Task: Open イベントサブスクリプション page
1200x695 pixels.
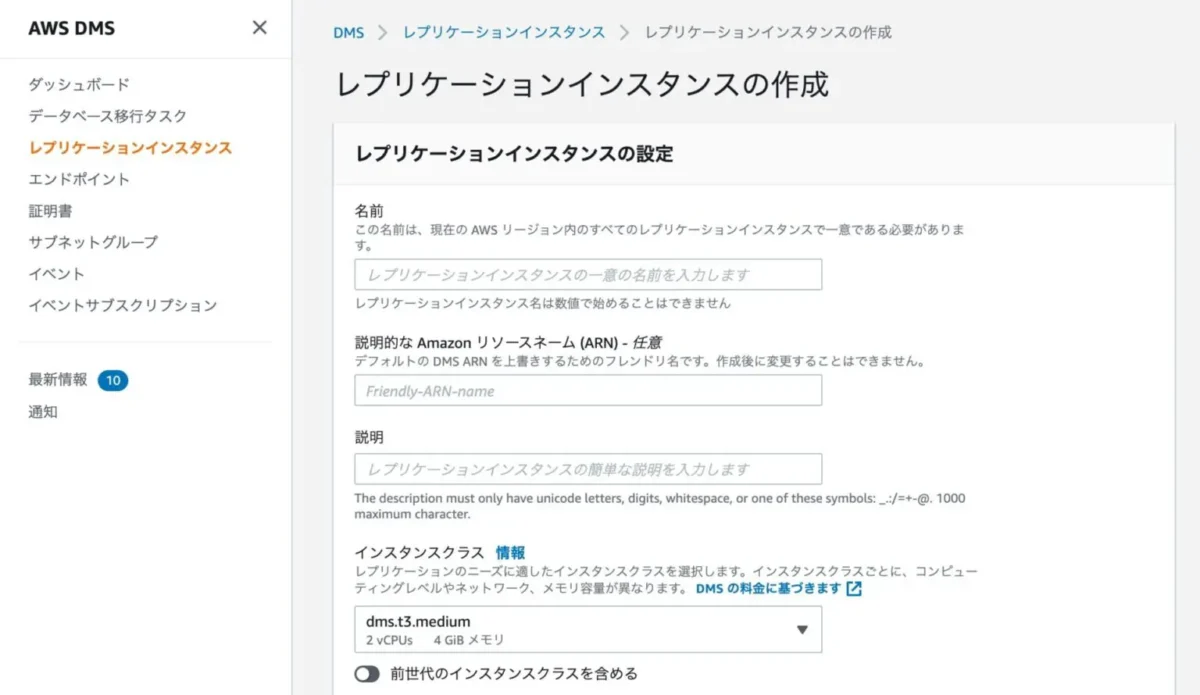Action: click(x=122, y=305)
